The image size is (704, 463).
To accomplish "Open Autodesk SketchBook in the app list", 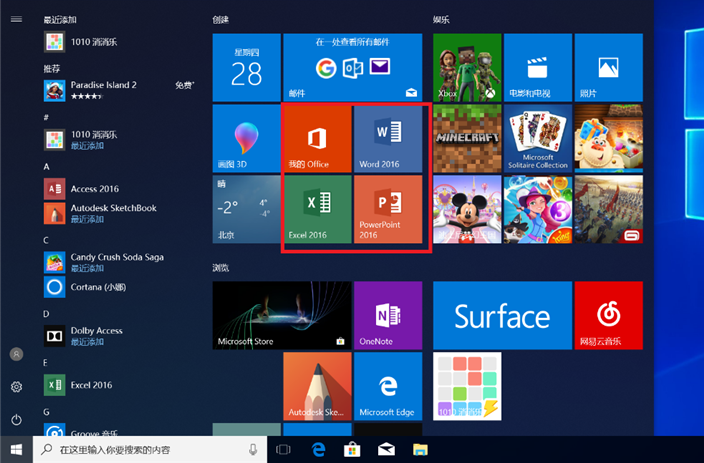I will [119, 213].
